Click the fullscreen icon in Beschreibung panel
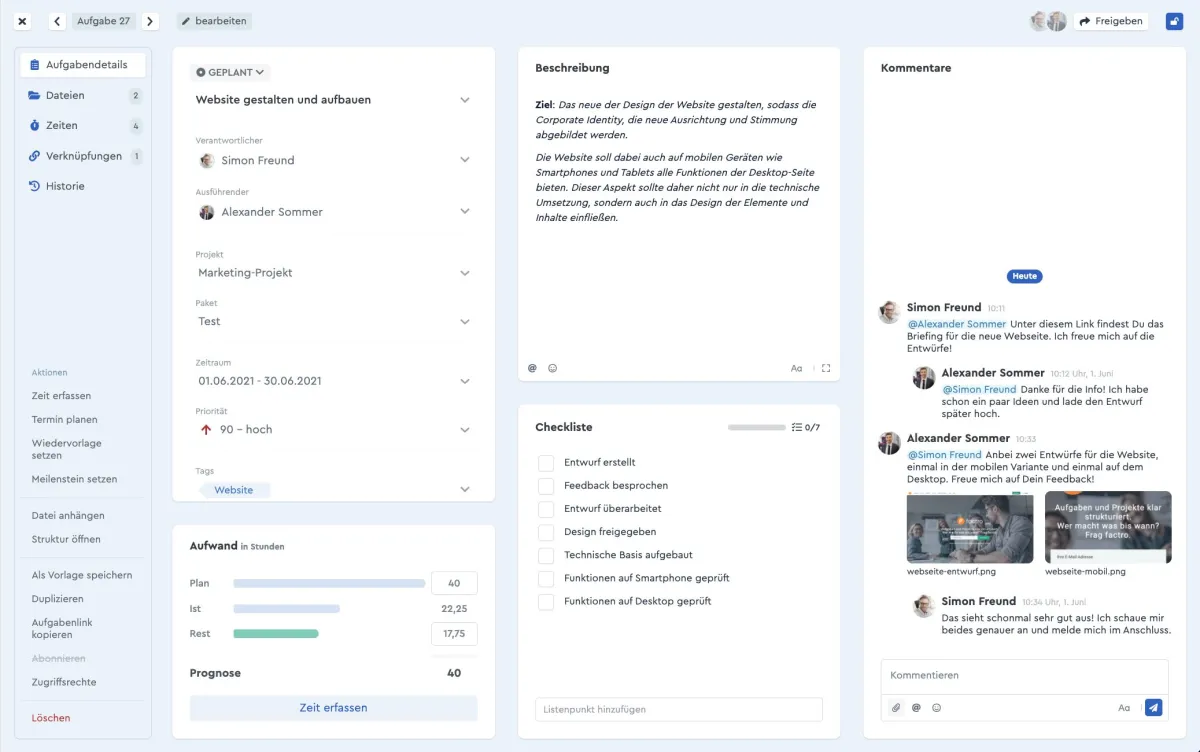Image resolution: width=1200 pixels, height=752 pixels. [x=826, y=368]
